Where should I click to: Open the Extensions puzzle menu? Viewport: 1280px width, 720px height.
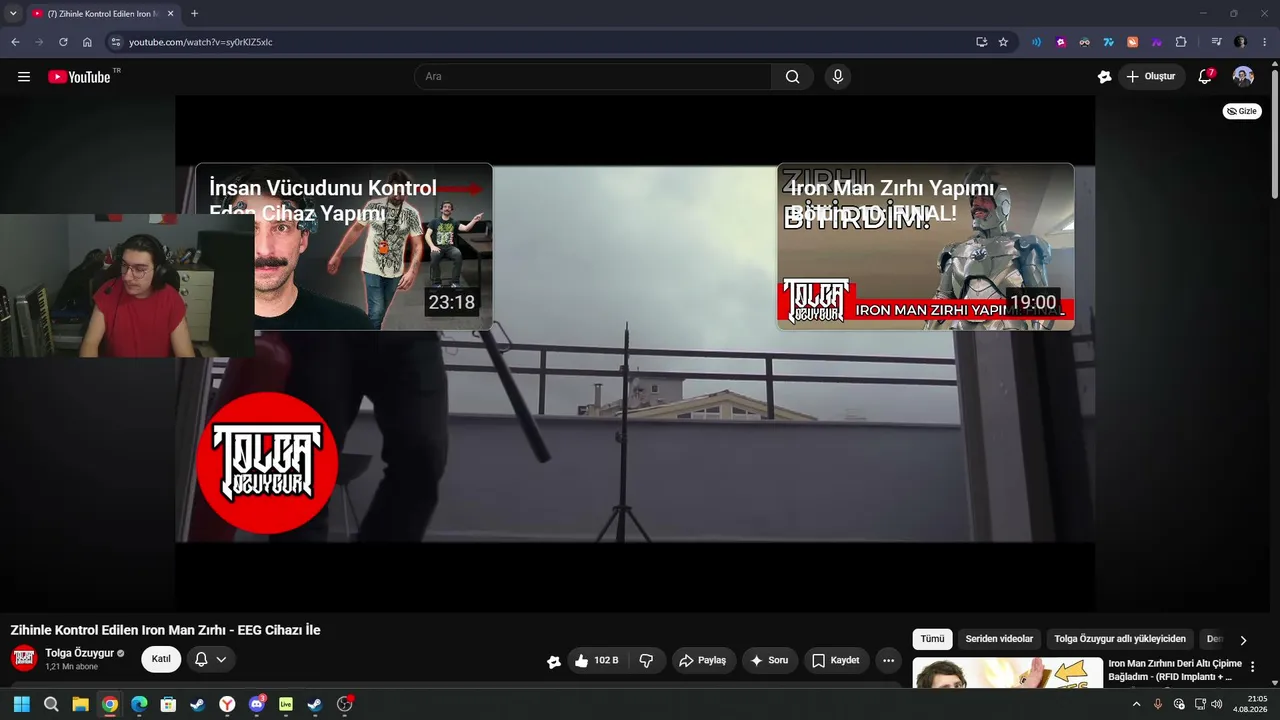tap(1181, 42)
